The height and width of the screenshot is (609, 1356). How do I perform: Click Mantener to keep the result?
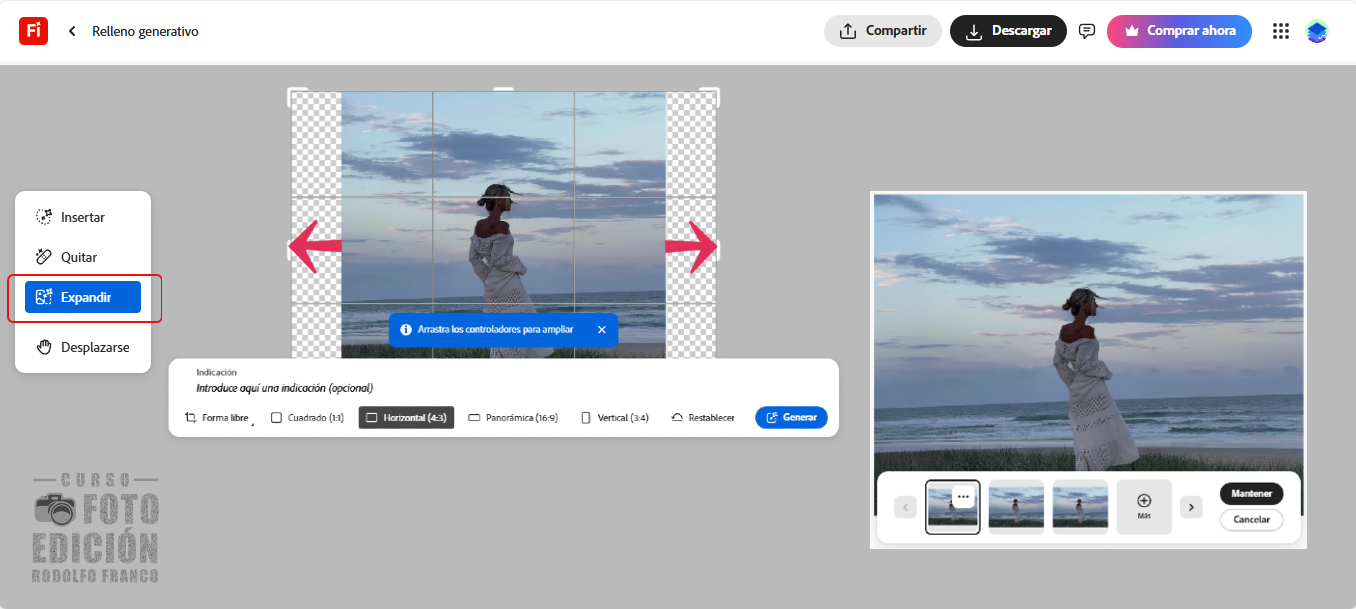1251,494
